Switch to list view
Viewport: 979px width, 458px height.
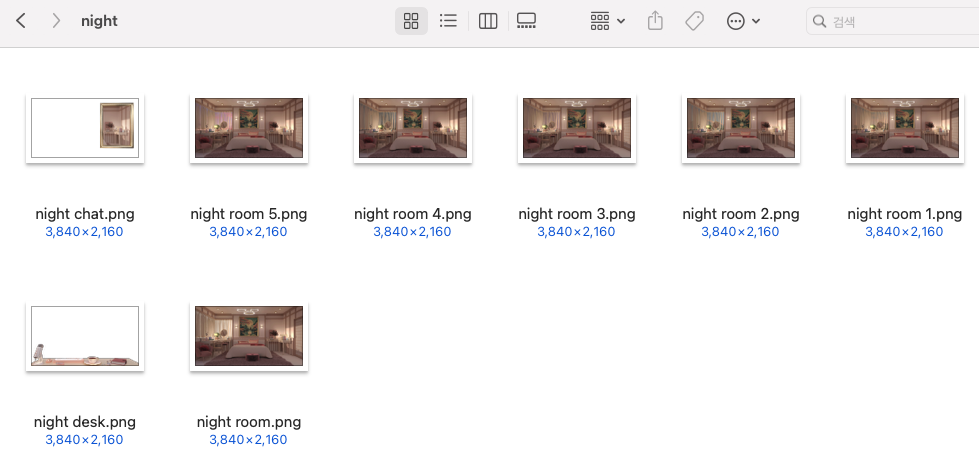(448, 21)
